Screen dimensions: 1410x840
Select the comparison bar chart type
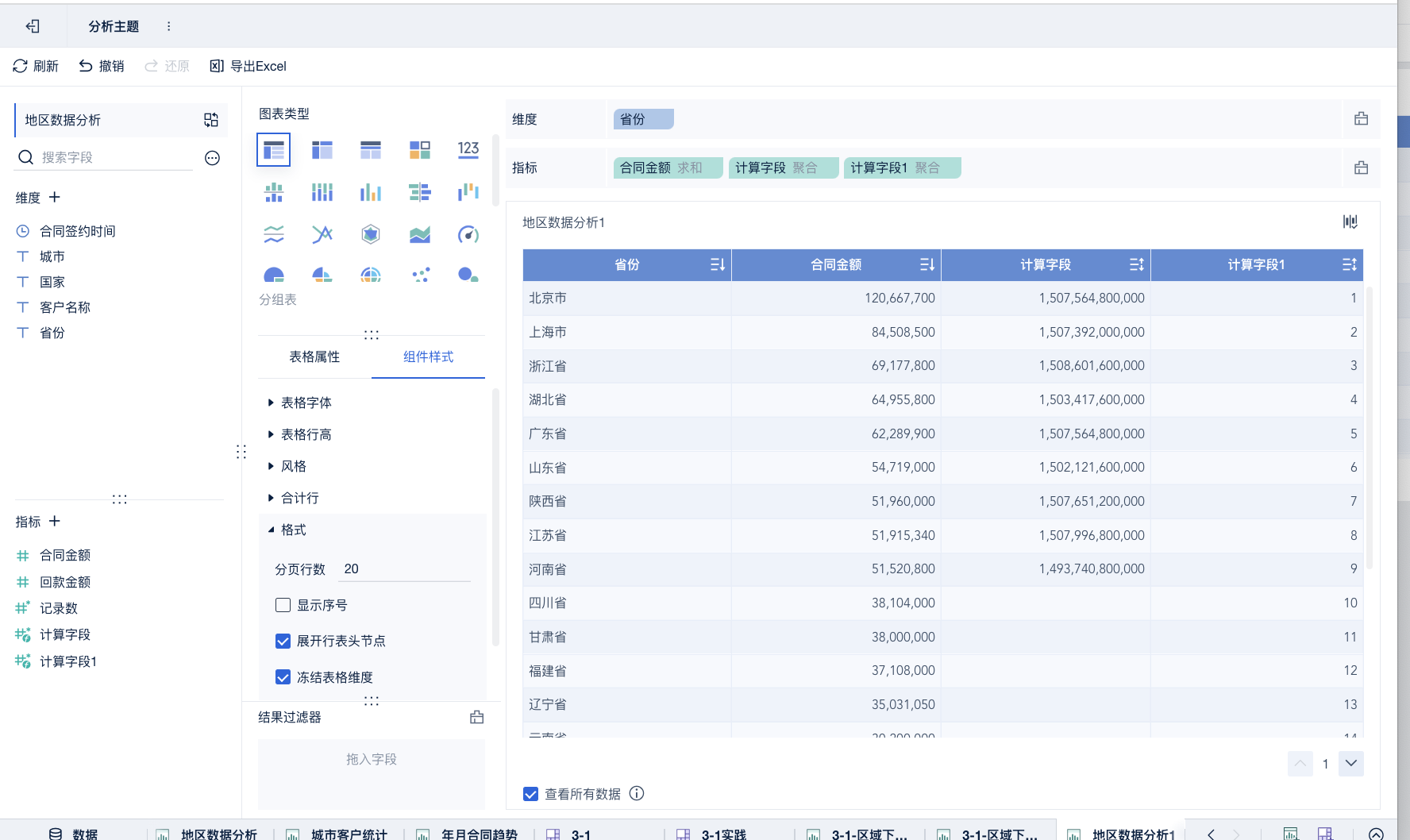click(420, 192)
